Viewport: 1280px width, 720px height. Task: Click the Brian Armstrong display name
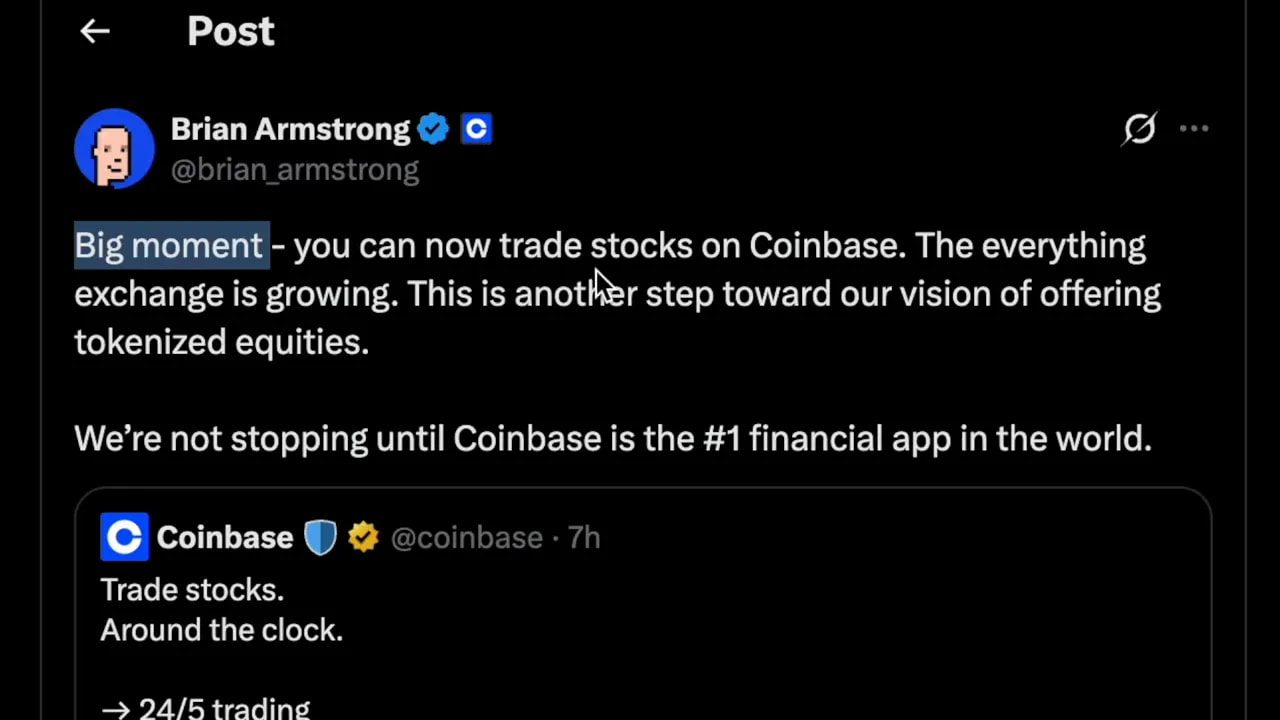[x=289, y=129]
